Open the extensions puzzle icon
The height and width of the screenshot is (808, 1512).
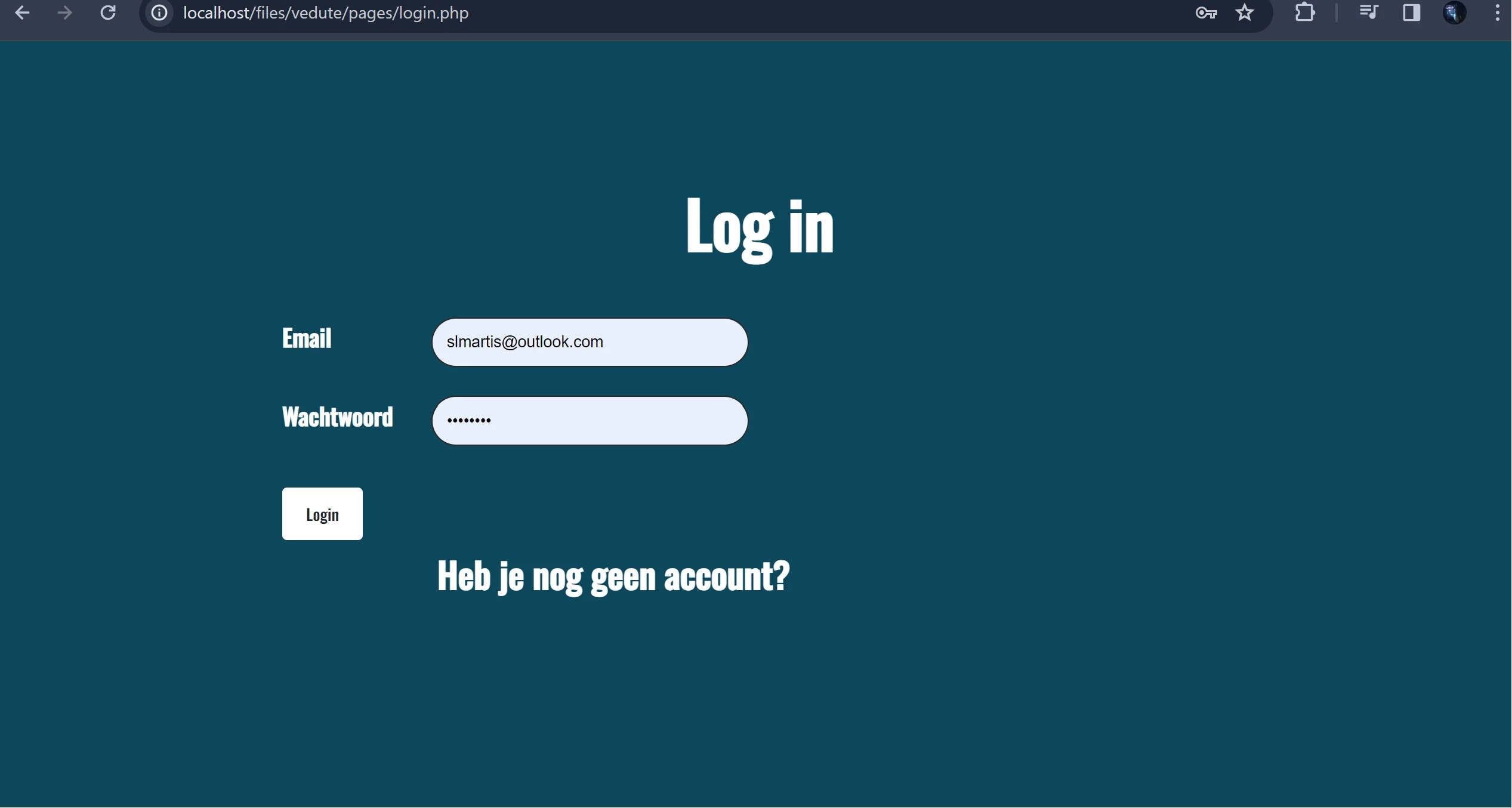pos(1305,13)
